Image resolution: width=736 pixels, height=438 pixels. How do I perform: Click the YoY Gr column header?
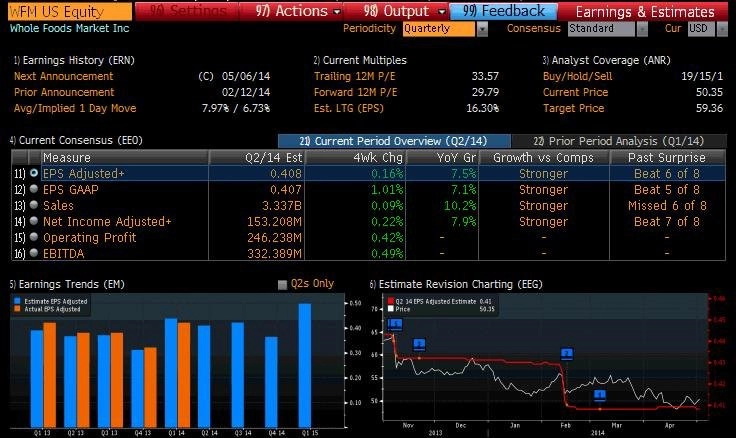point(442,157)
